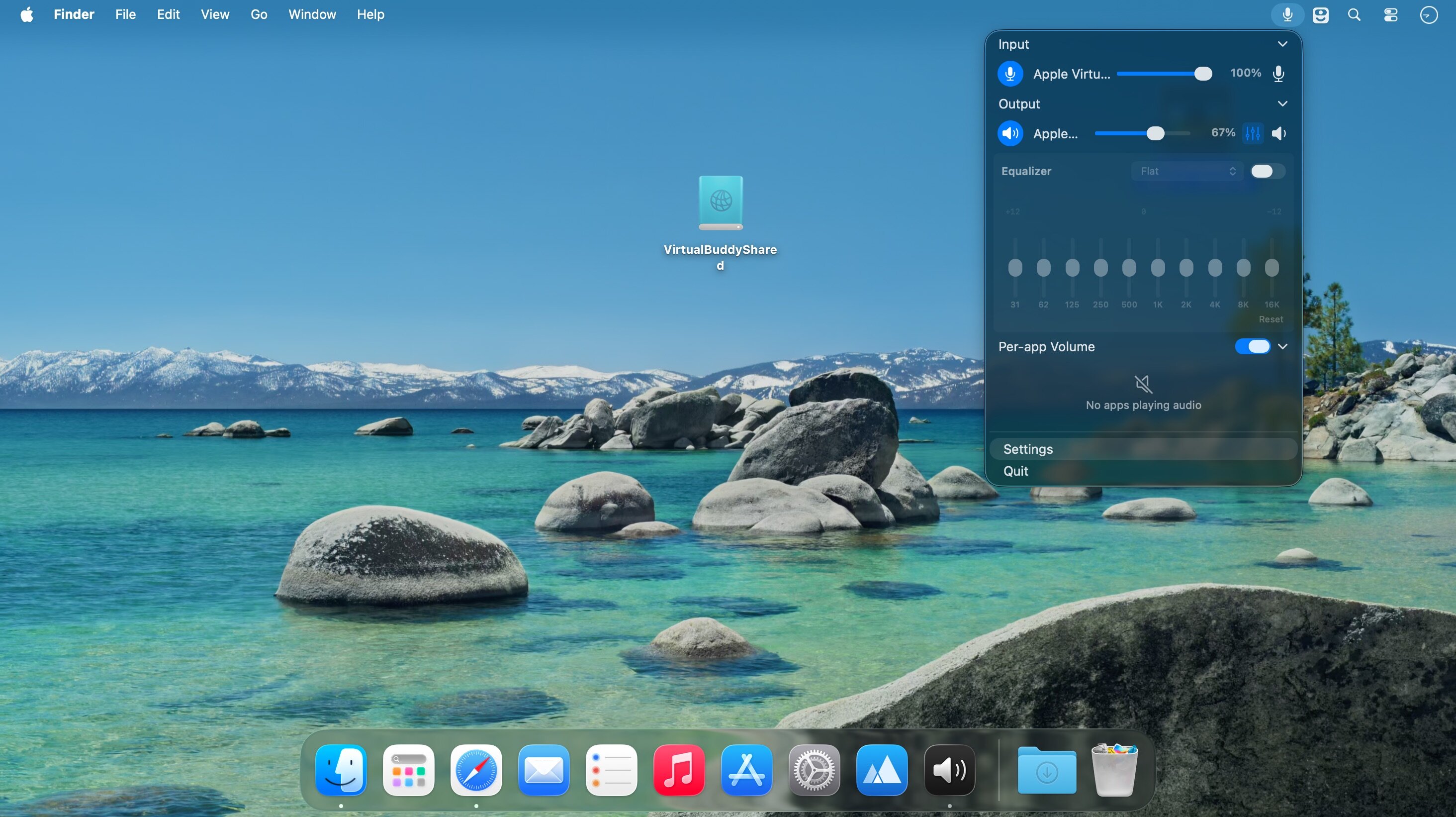Open the Flat equalizer preset dropdown

point(1187,171)
